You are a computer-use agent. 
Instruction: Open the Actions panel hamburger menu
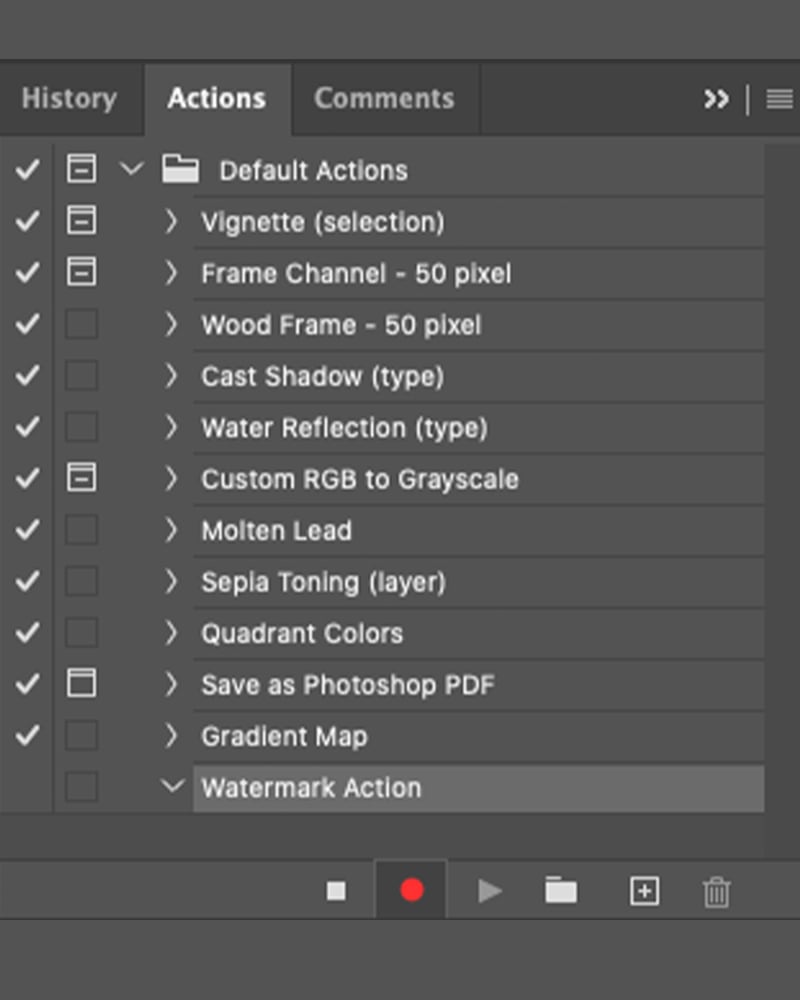pyautogui.click(x=780, y=99)
